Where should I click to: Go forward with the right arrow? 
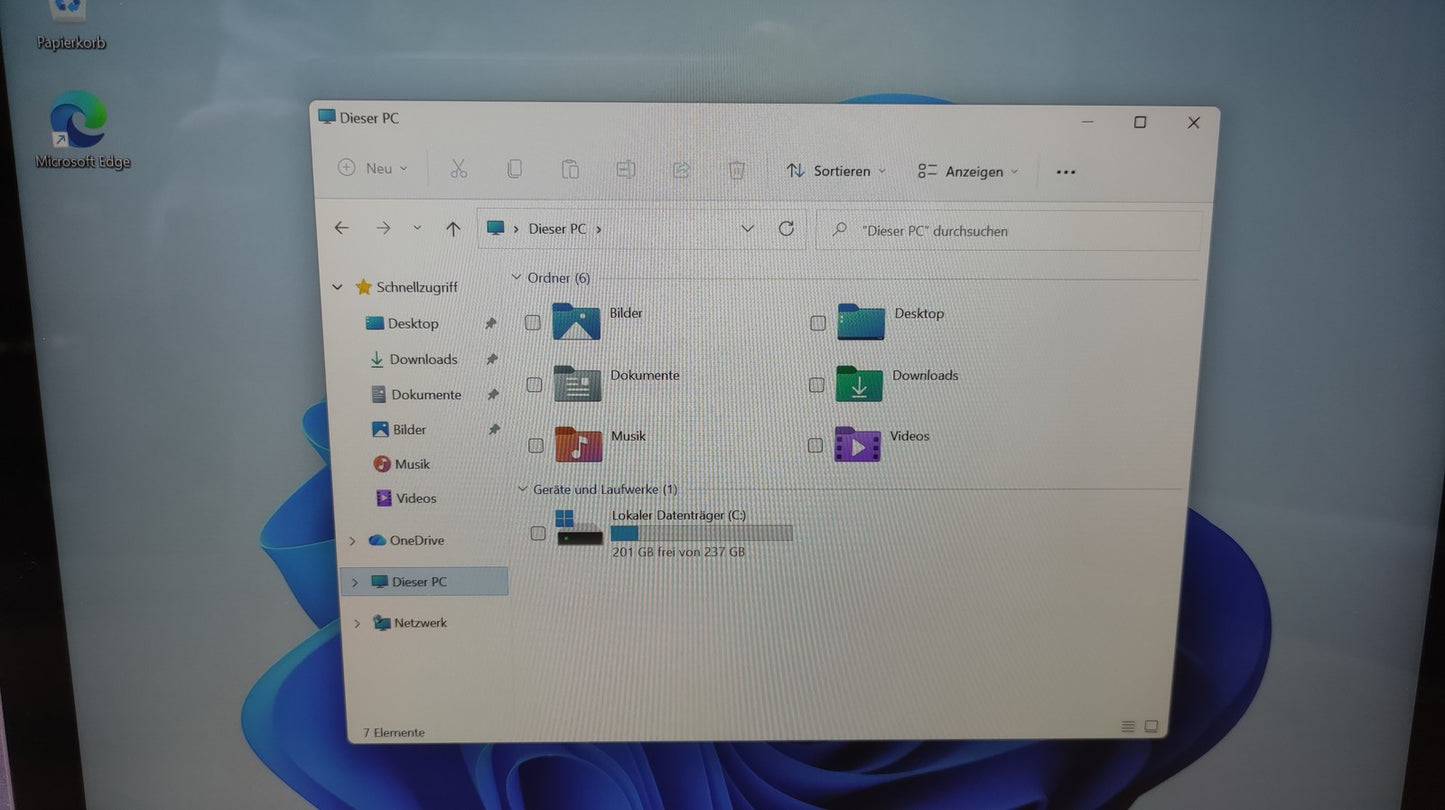pyautogui.click(x=384, y=228)
